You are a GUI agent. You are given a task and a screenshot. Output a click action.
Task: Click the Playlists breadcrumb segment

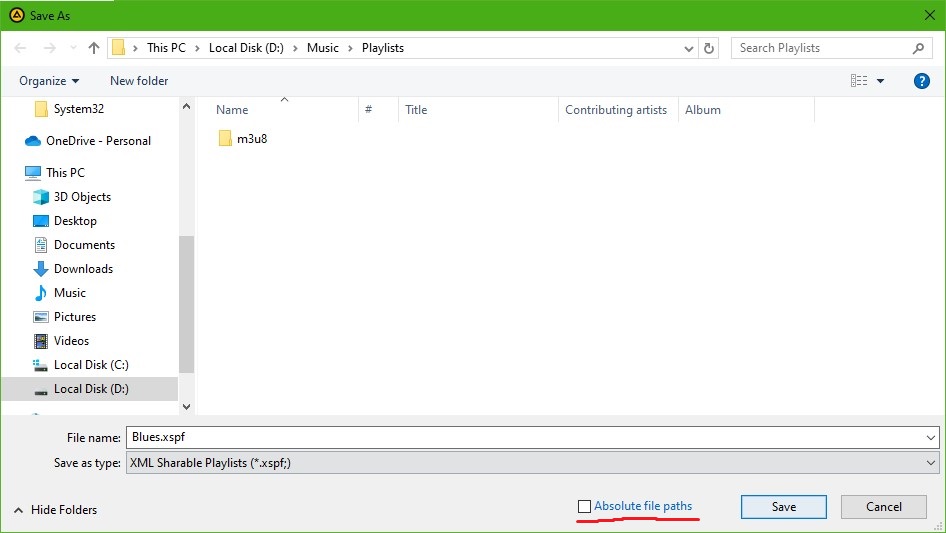coord(382,48)
